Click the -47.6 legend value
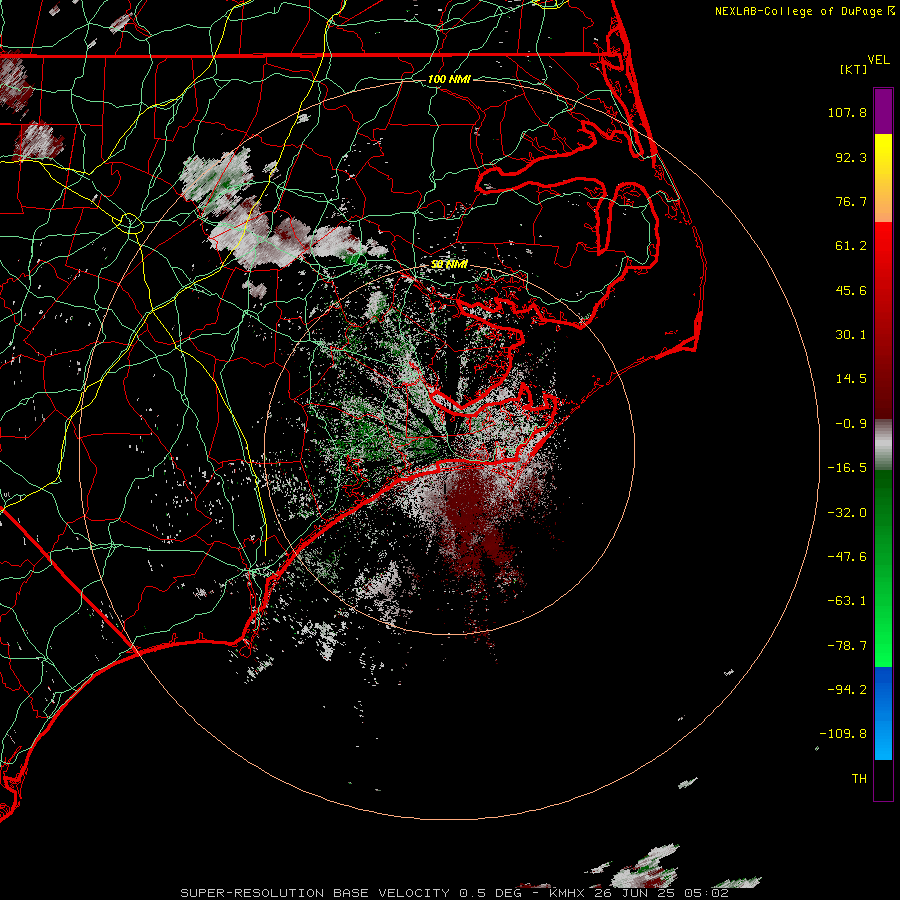Screen dimensions: 900x900 (847, 557)
